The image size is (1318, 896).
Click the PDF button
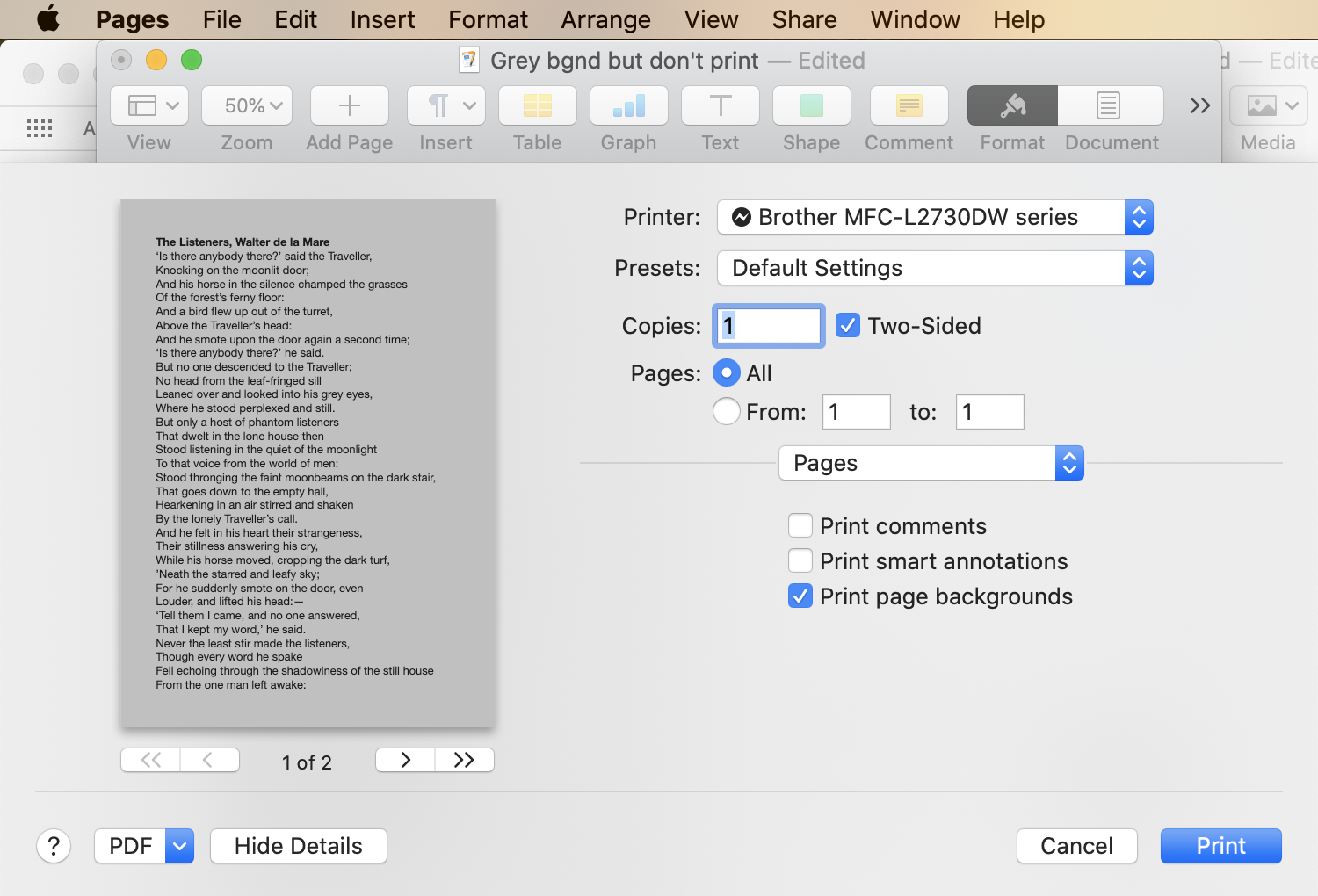click(x=130, y=846)
